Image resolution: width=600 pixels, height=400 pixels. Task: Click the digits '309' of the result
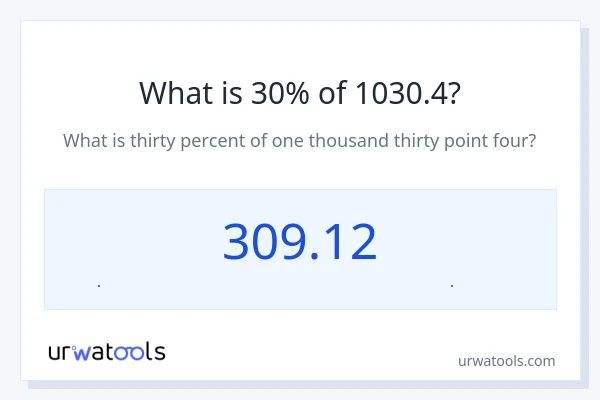pyautogui.click(x=261, y=242)
